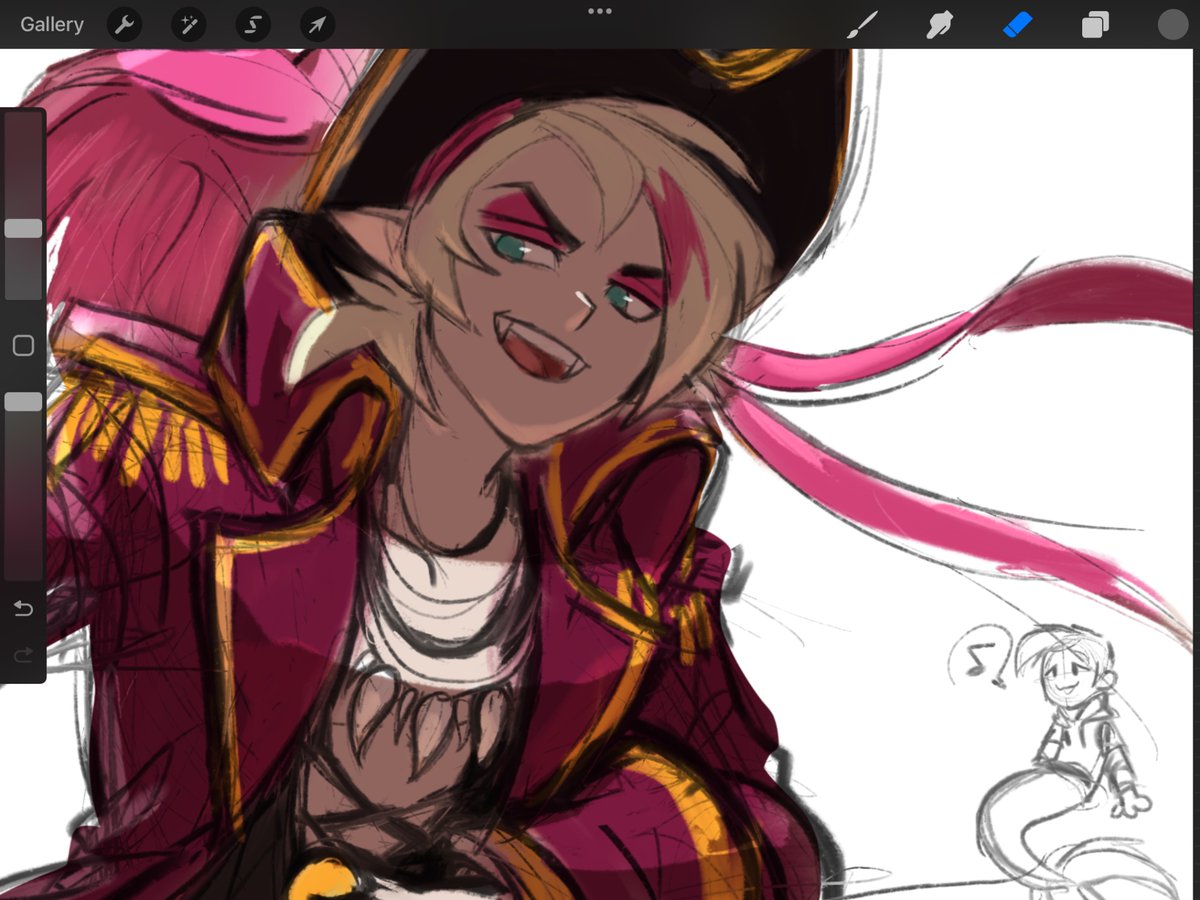The image size is (1200, 900).
Task: Select the Smudge tool
Action: (x=938, y=25)
